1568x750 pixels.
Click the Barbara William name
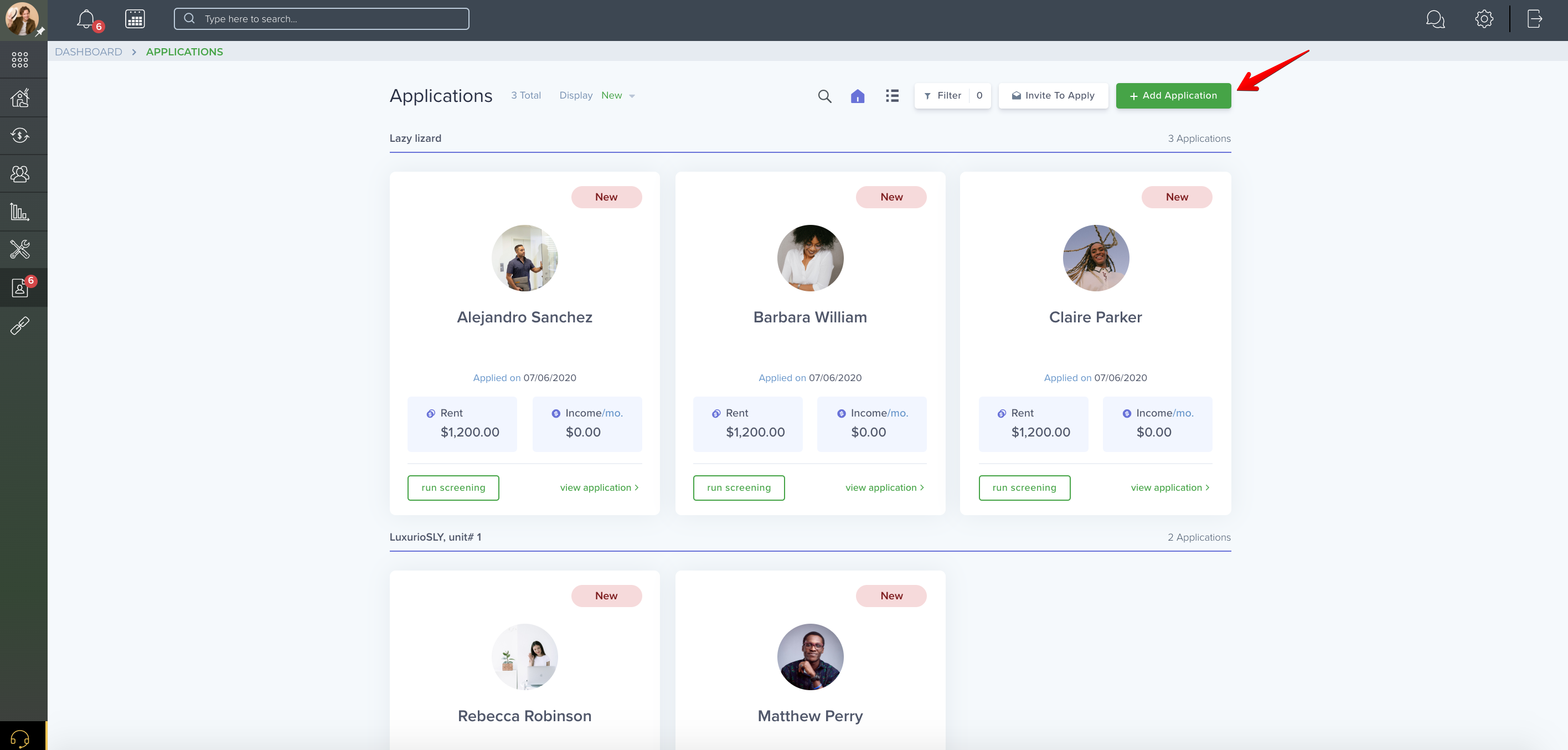click(x=810, y=317)
